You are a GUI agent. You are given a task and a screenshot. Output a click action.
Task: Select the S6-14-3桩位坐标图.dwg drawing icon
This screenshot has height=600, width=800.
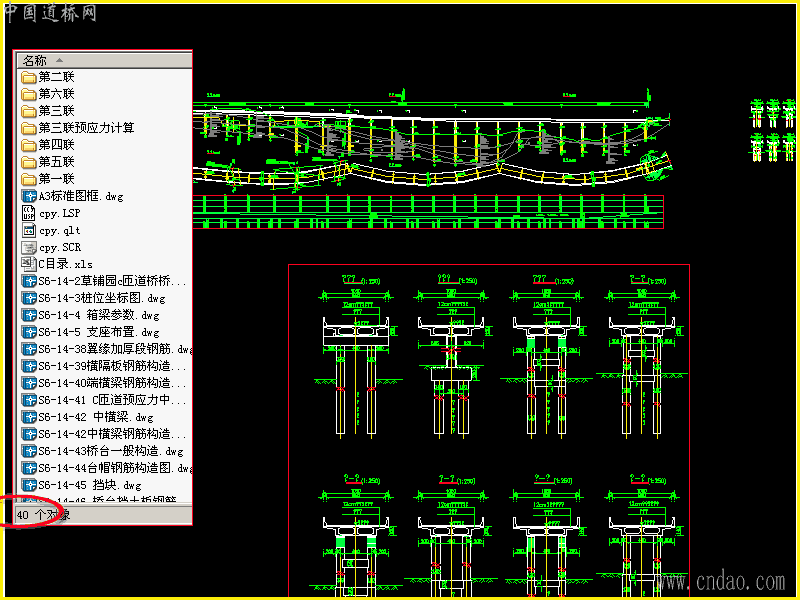(x=29, y=298)
